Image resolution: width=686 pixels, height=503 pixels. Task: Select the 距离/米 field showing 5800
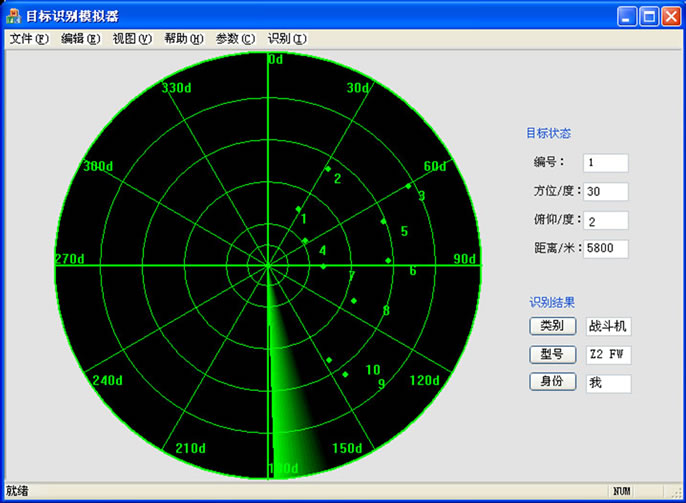605,248
